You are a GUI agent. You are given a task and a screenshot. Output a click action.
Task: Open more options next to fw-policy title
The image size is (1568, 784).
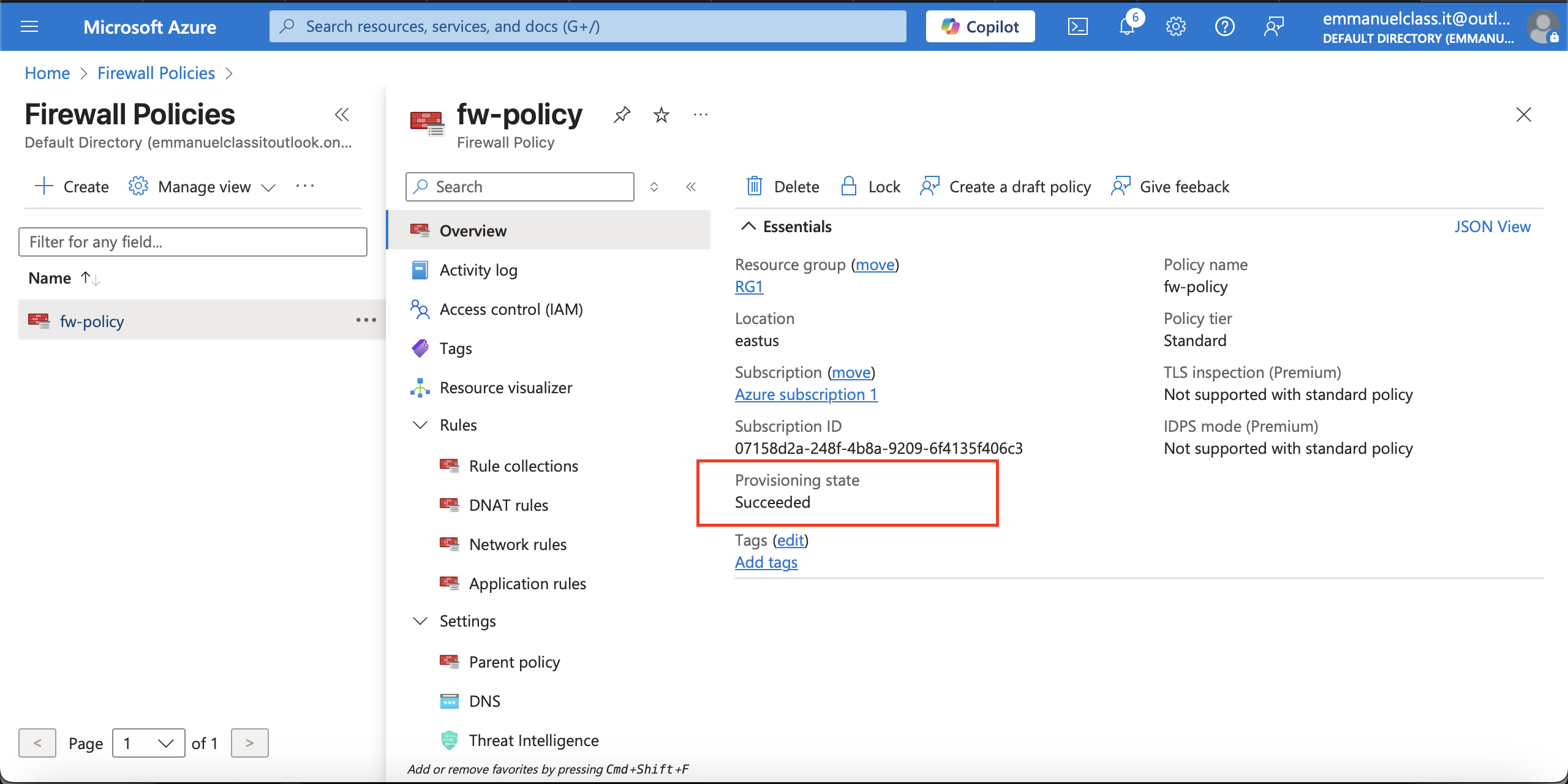pos(701,115)
